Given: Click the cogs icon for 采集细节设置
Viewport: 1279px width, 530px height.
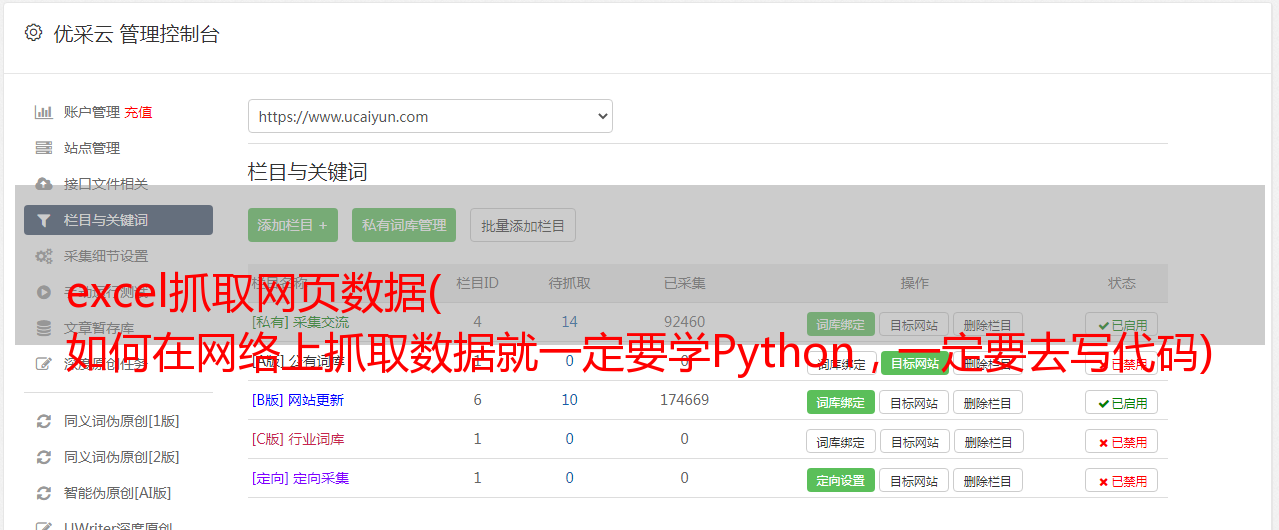Looking at the screenshot, I should pos(44,256).
